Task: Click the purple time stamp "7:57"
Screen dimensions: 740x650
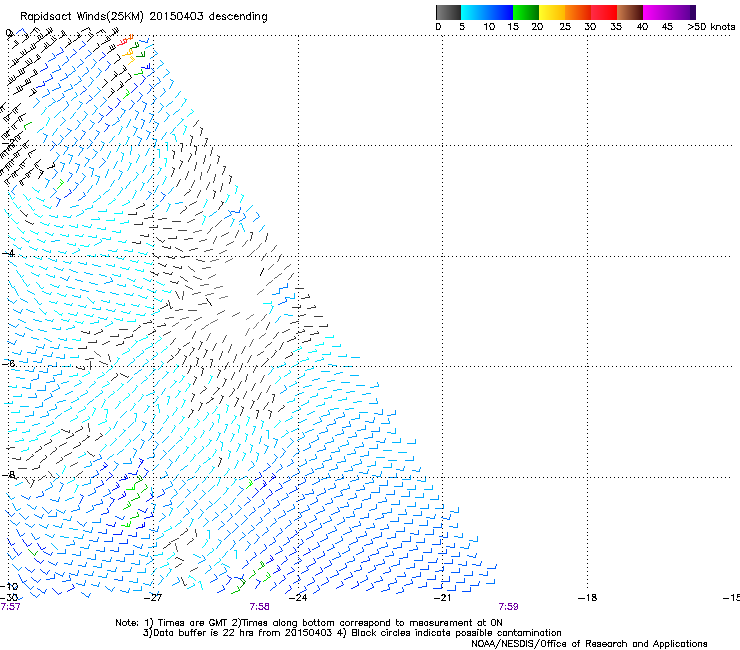Action: [x=10, y=607]
